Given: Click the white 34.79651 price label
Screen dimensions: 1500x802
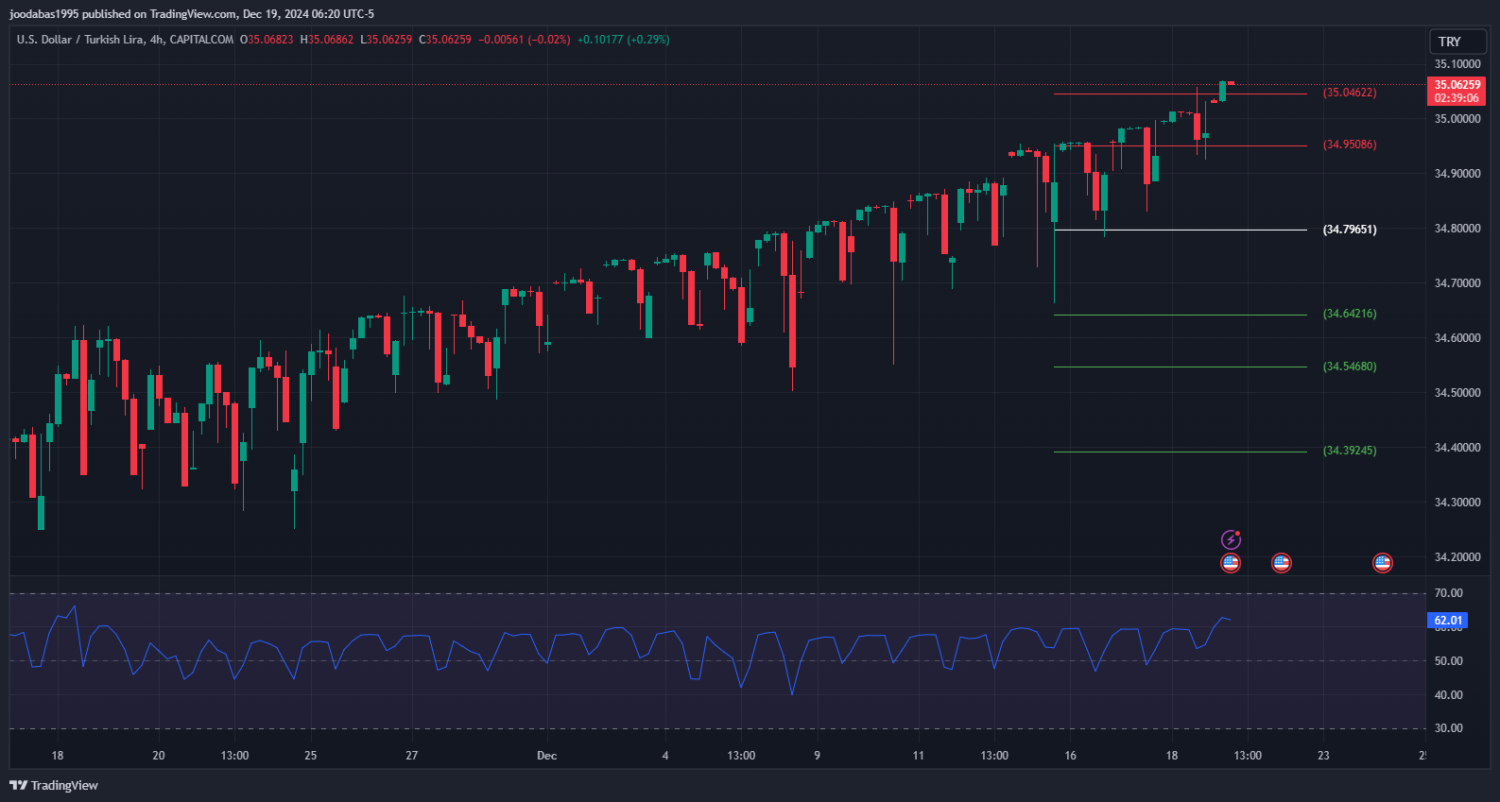Looking at the screenshot, I should (1350, 230).
